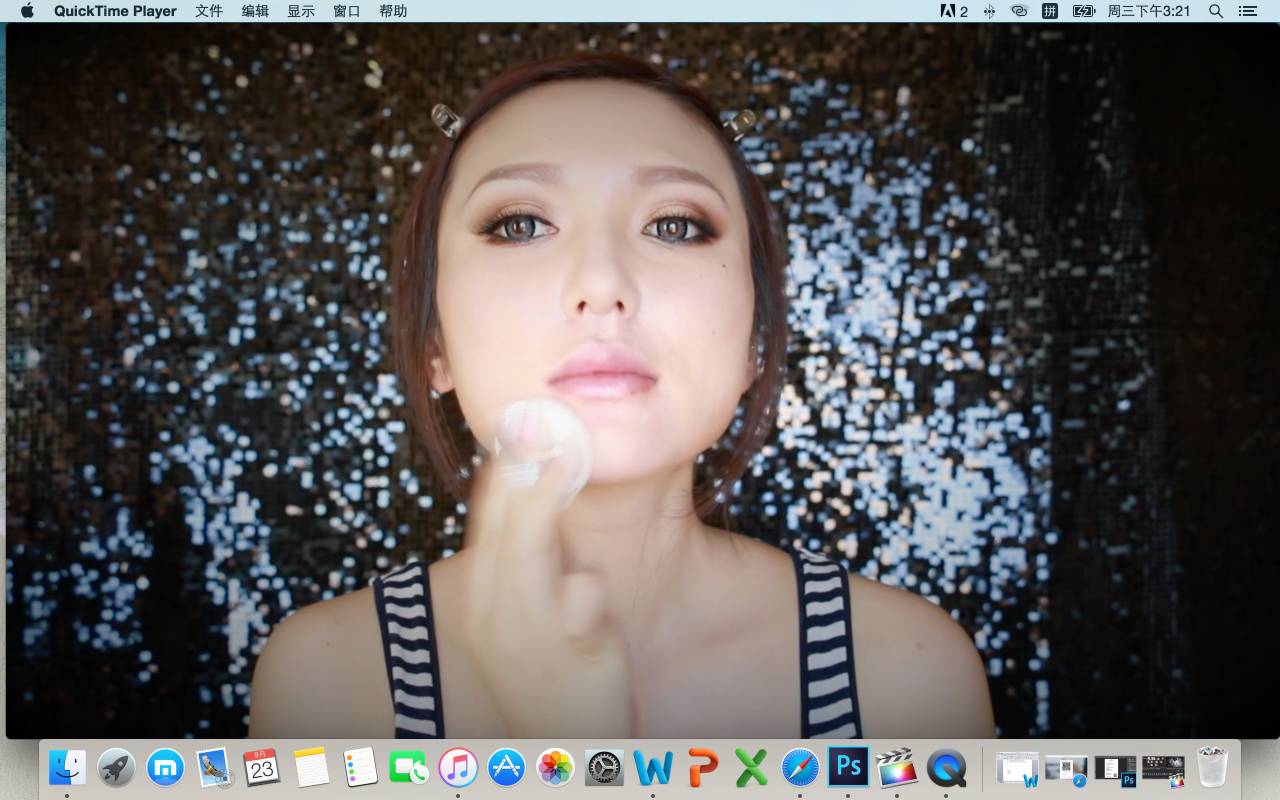Open the Apple menu
This screenshot has width=1280, height=800.
point(27,11)
